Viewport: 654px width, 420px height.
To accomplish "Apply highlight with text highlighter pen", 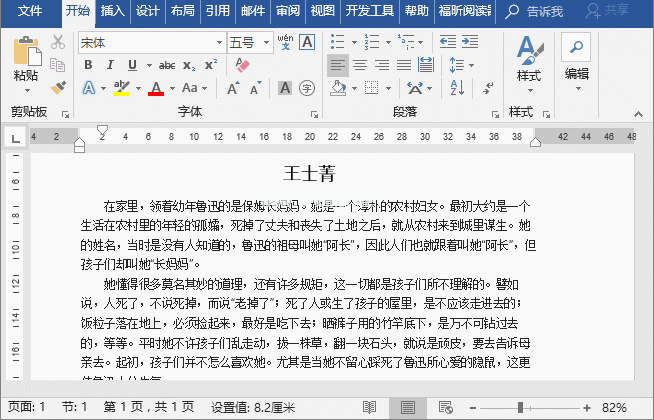I will [122, 88].
